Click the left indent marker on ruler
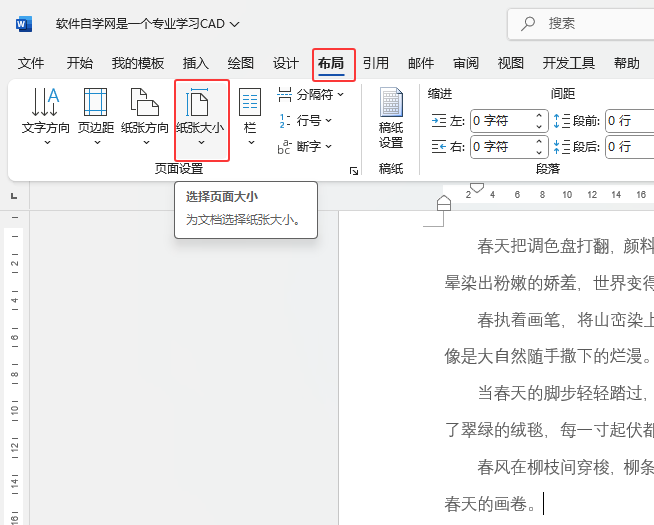The height and width of the screenshot is (525, 654). tap(444, 203)
